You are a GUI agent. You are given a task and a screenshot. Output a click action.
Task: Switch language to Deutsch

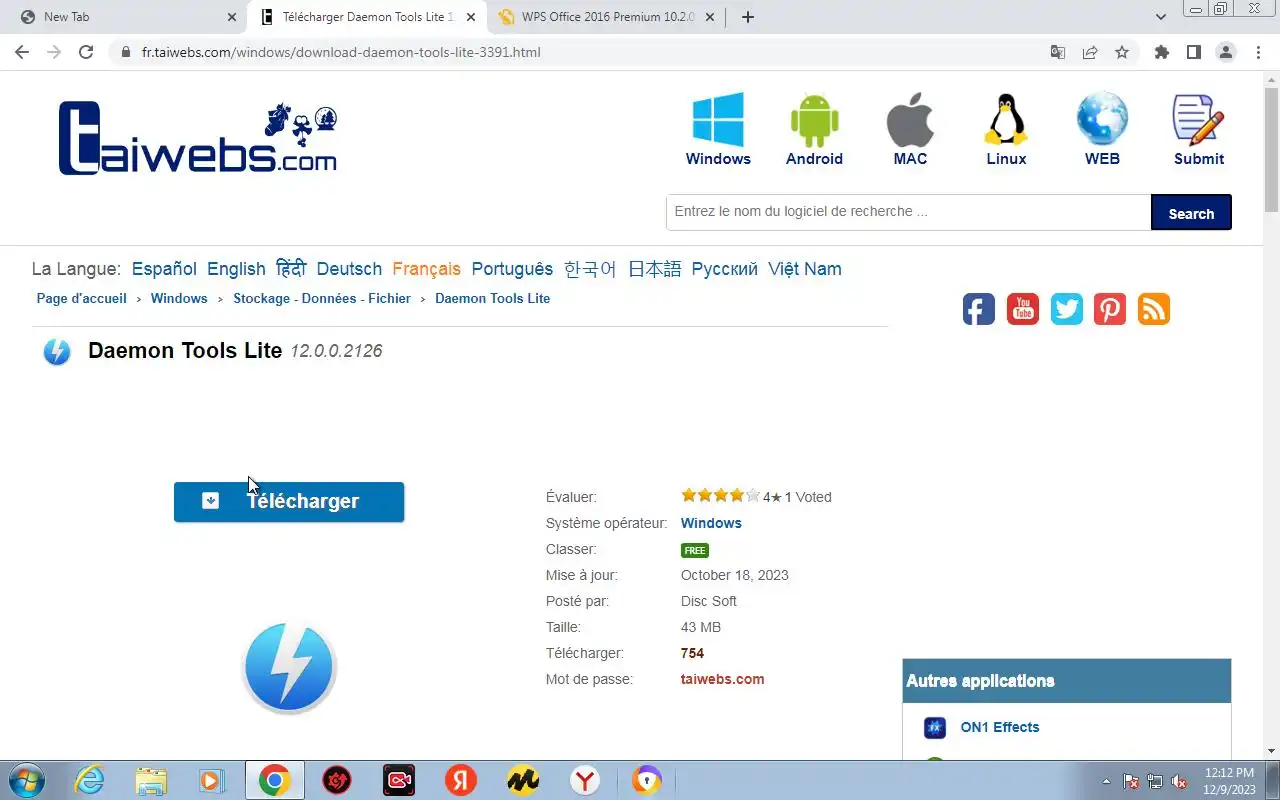click(349, 269)
